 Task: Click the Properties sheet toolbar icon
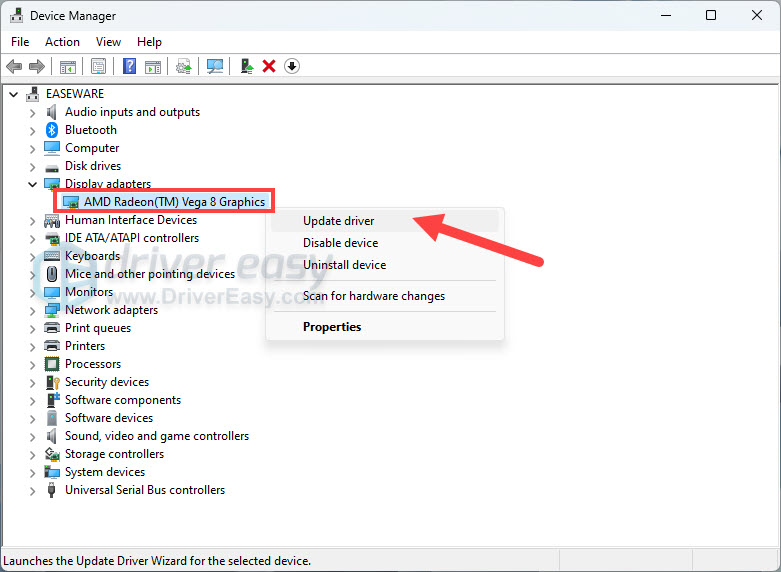[x=99, y=66]
